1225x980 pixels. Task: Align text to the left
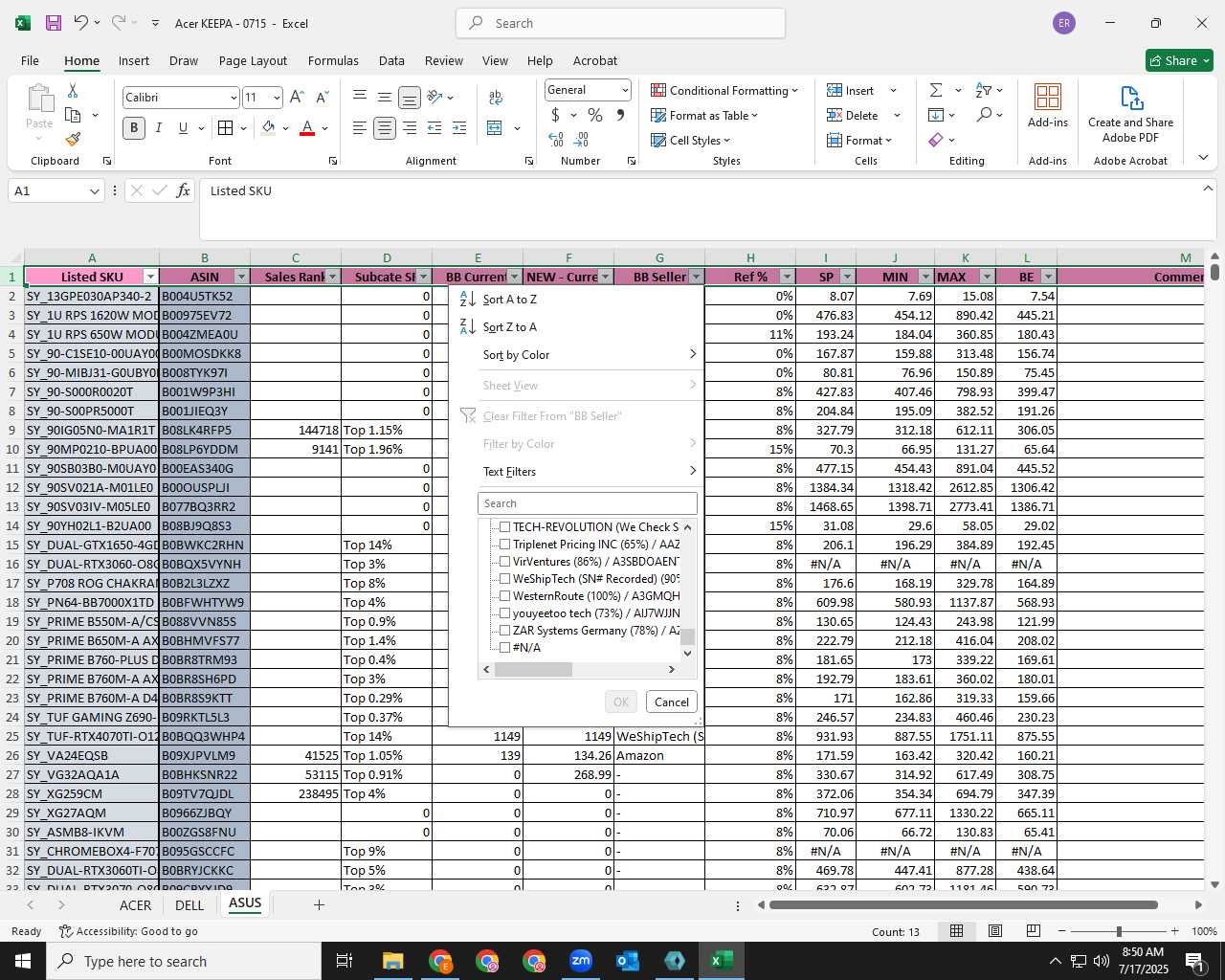(x=360, y=128)
